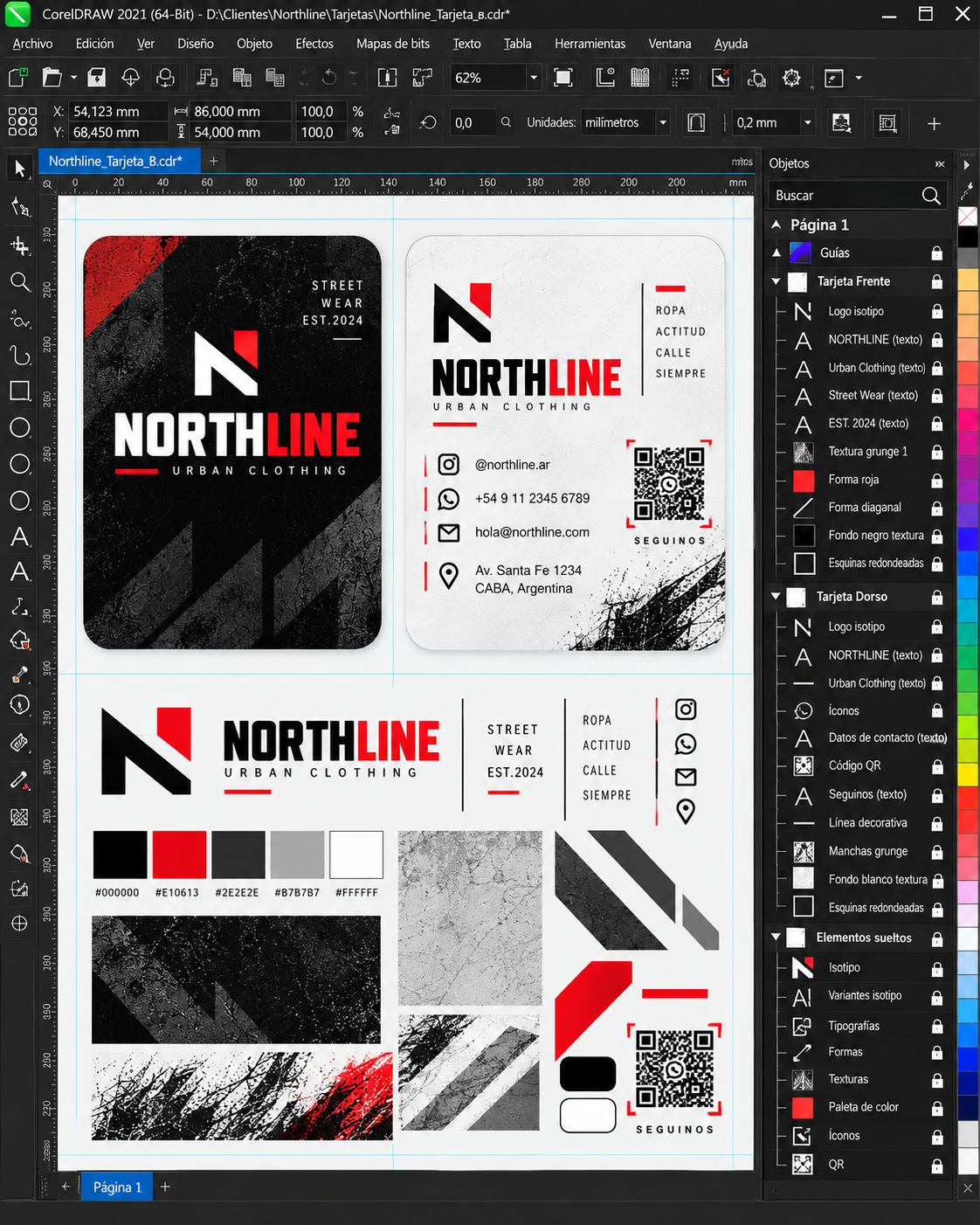980x1225 pixels.
Task: Click the search icon in Objetos panel
Action: point(931,196)
